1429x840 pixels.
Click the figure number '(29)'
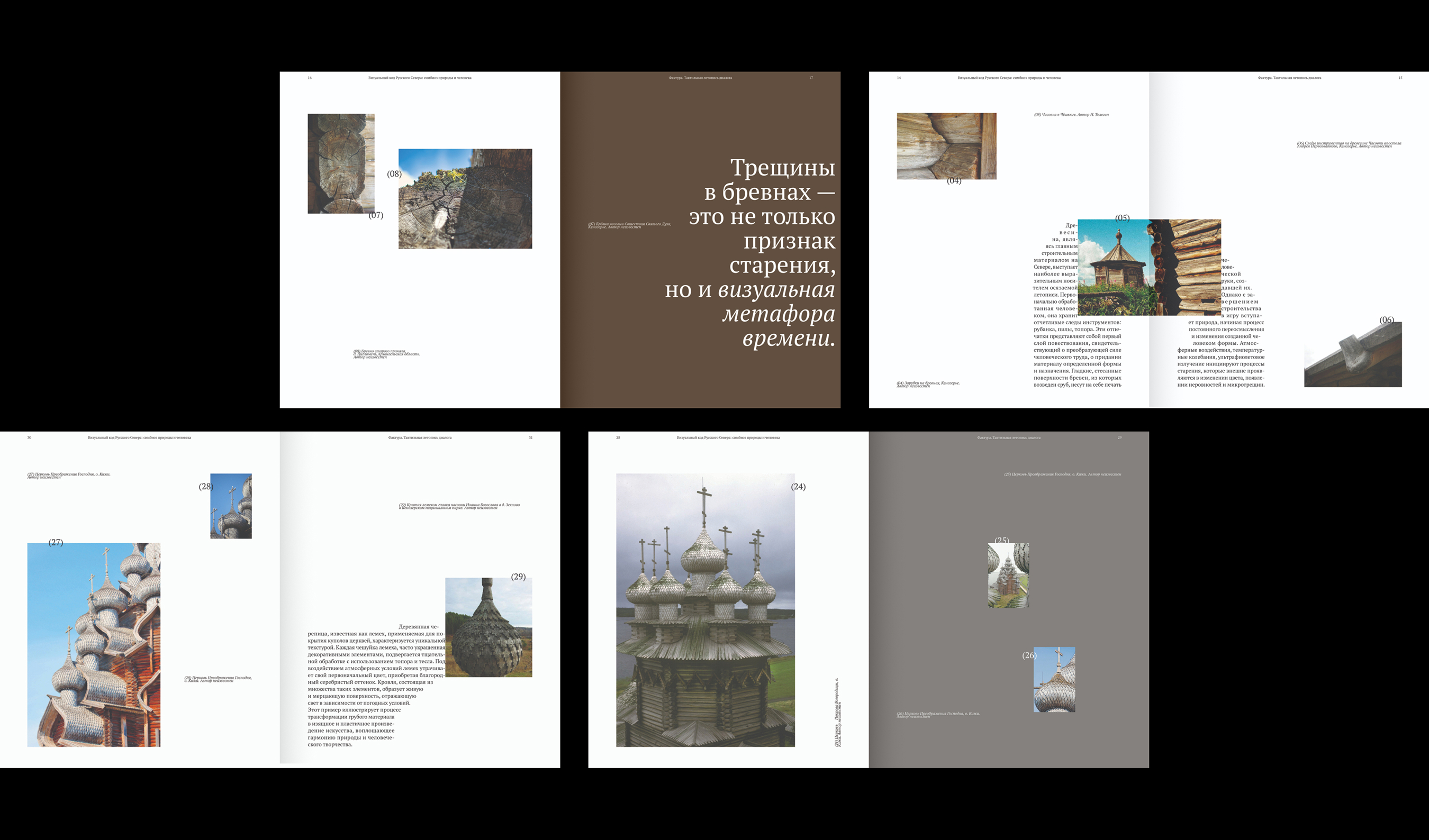click(x=518, y=577)
